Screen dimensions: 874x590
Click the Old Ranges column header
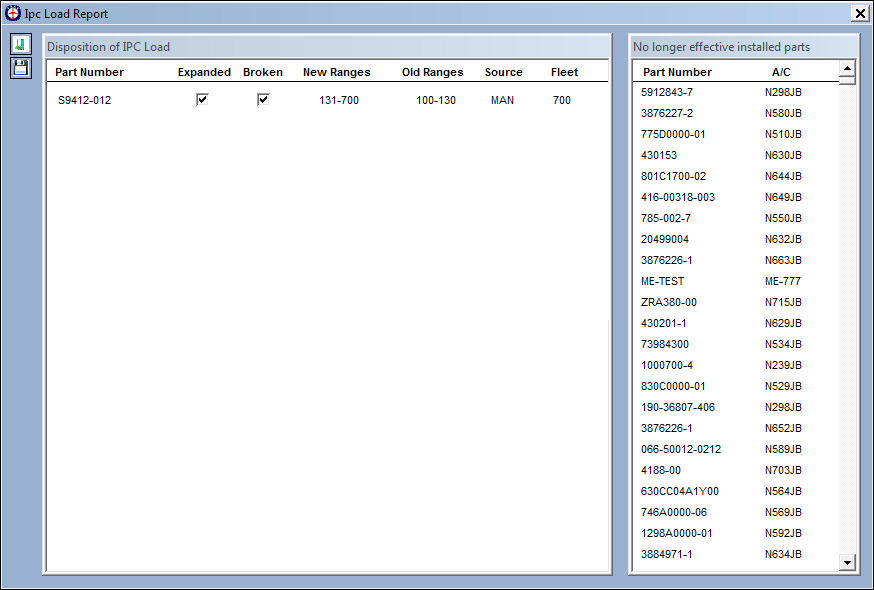(433, 72)
